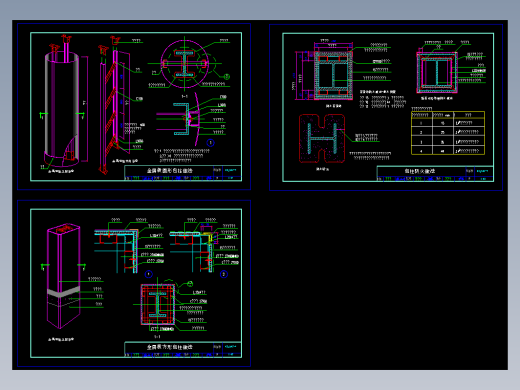Click the green circle callout above square section
This screenshot has width=520, height=390.
[x=190, y=284]
